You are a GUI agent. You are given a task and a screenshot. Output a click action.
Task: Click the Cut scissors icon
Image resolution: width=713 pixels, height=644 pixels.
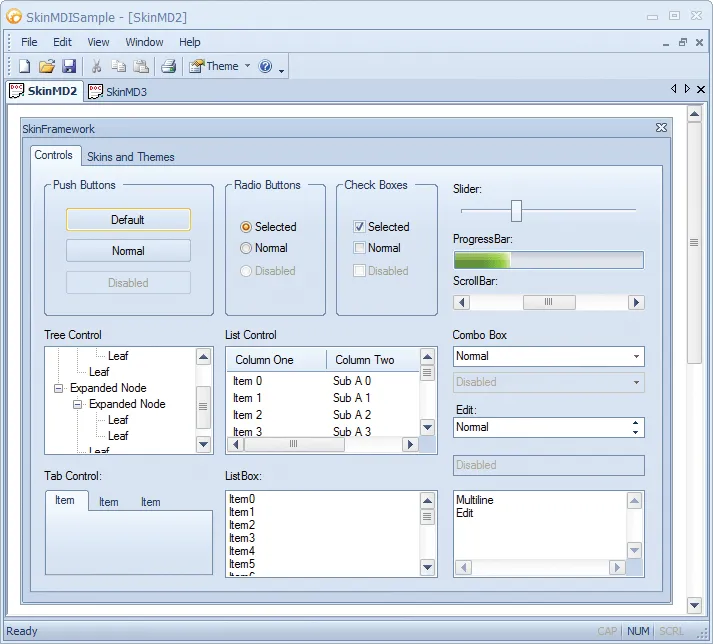click(x=96, y=66)
